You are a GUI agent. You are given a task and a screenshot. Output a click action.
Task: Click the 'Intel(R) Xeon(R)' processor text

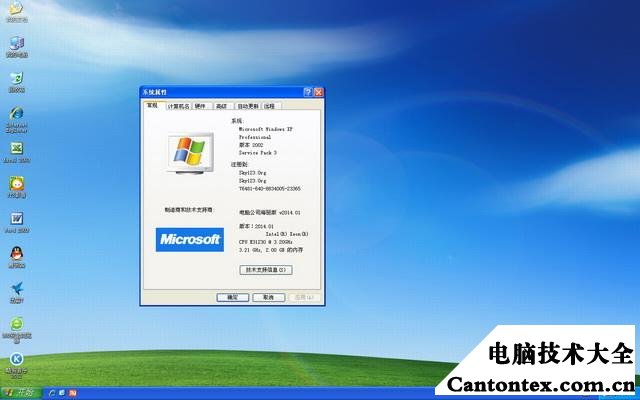287,234
